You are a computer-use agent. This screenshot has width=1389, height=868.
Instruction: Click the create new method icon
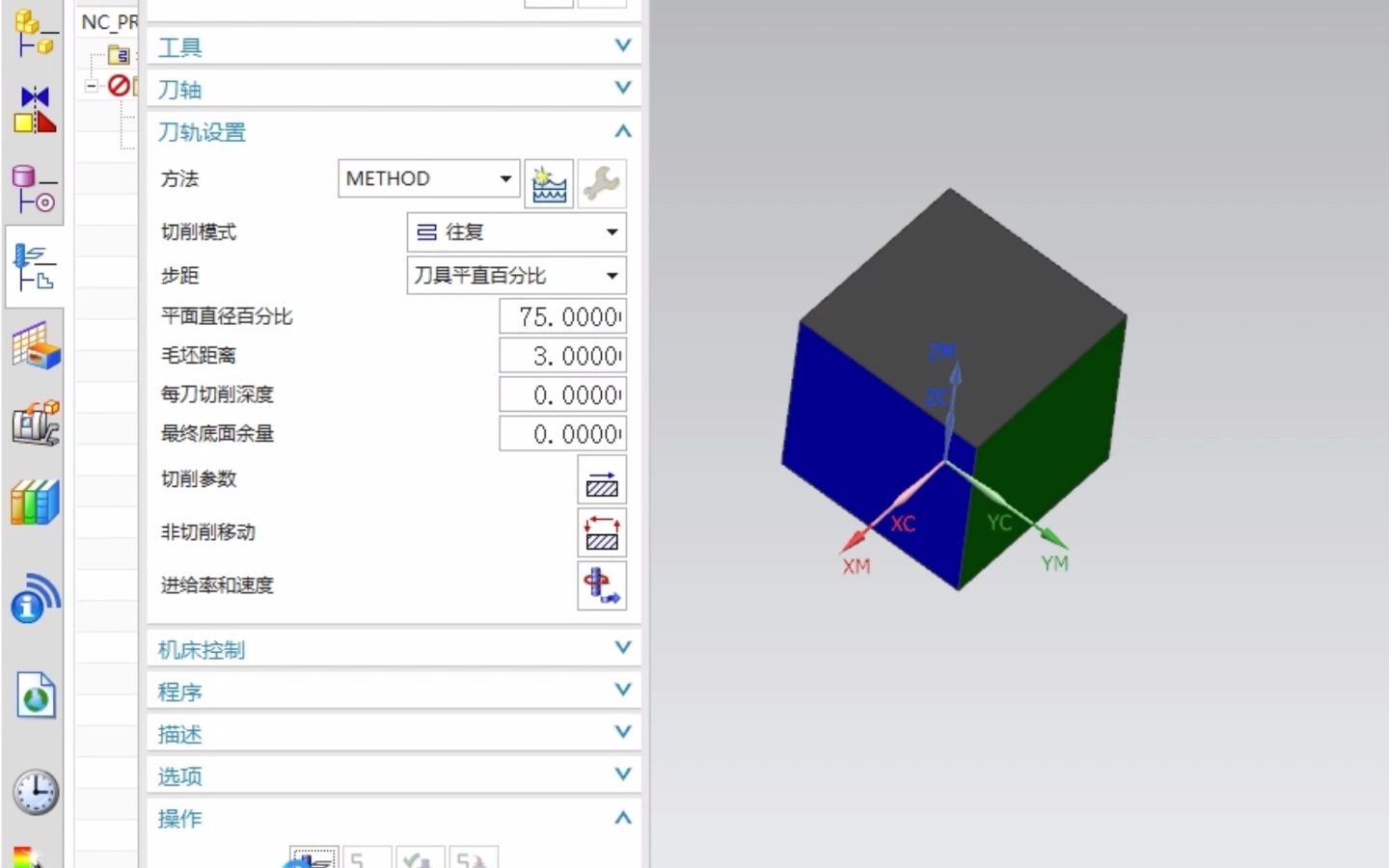549,183
